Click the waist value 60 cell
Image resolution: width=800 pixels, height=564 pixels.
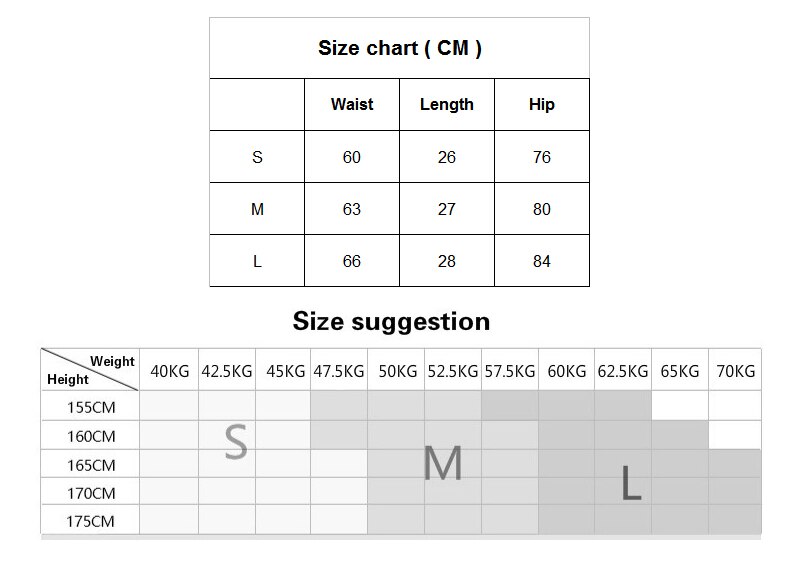352,157
